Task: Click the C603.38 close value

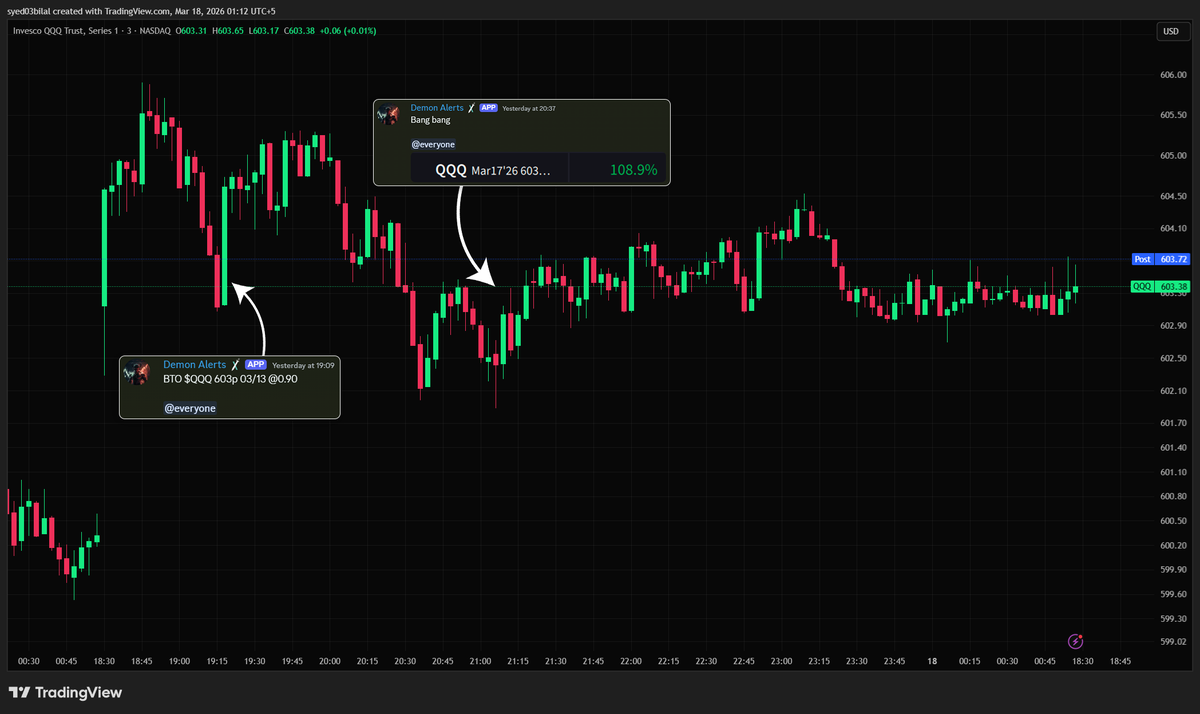Action: (x=299, y=30)
